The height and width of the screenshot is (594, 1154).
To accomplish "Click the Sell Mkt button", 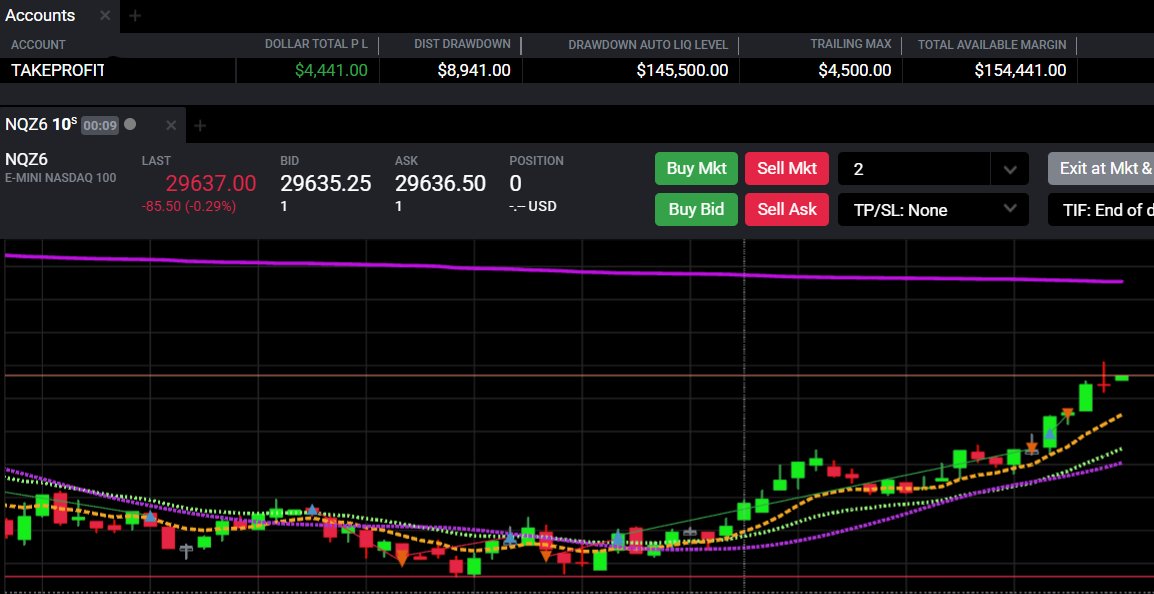I will [787, 169].
